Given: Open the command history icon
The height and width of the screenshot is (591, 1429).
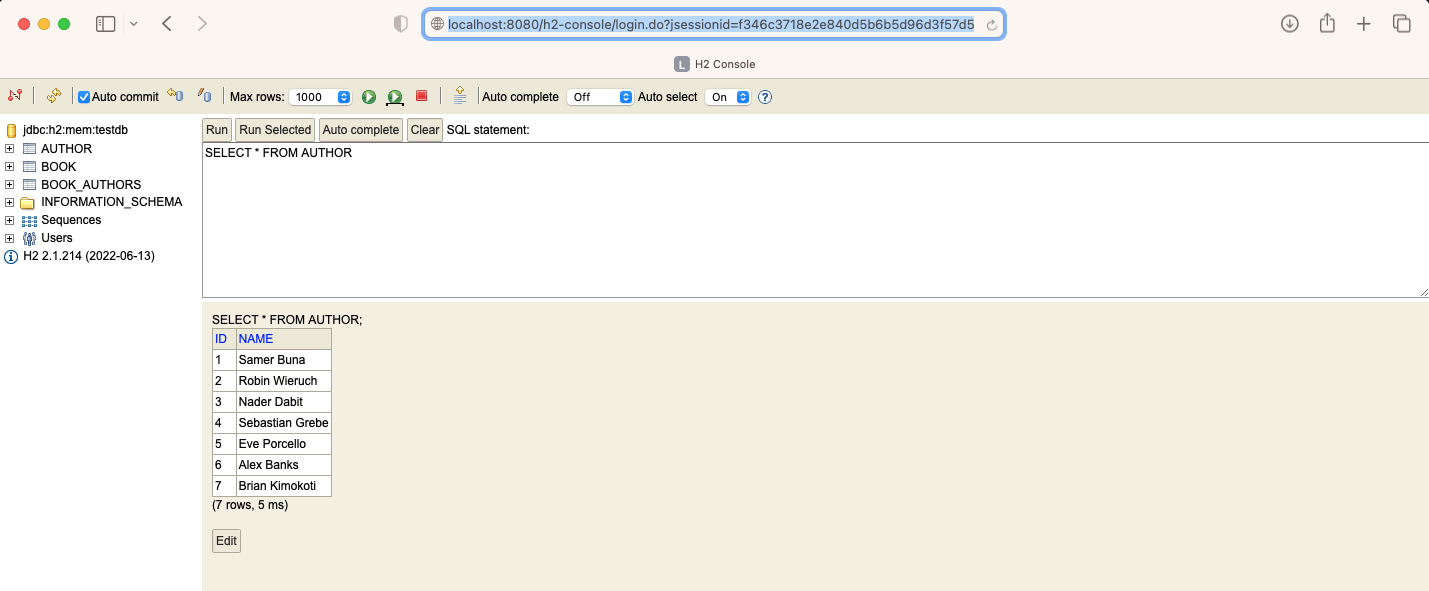Looking at the screenshot, I should [460, 96].
